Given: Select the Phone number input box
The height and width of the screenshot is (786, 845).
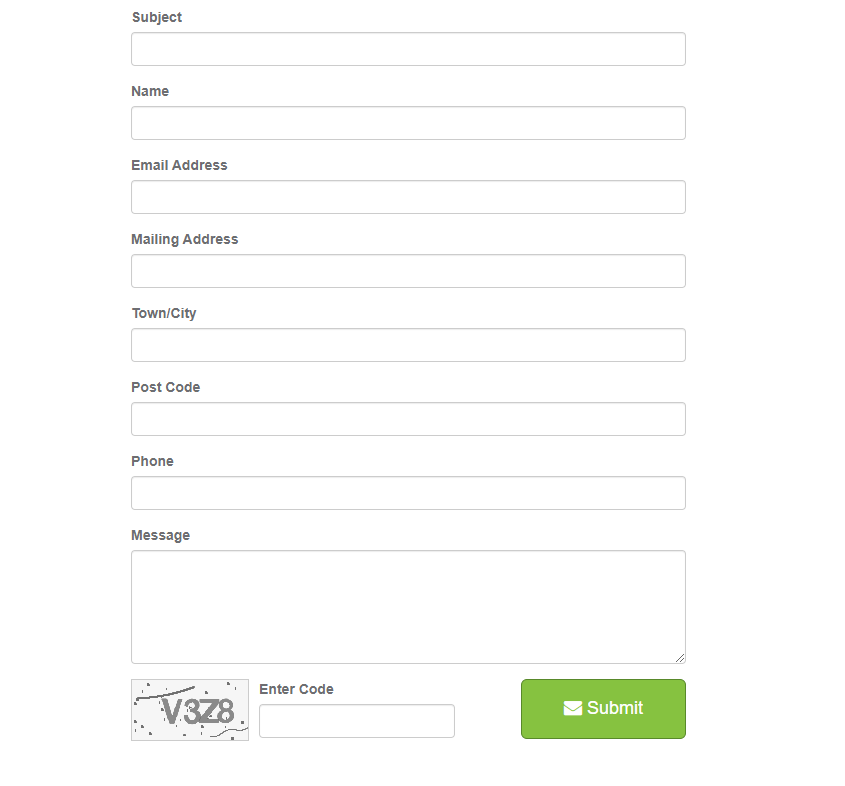Looking at the screenshot, I should coord(408,493).
